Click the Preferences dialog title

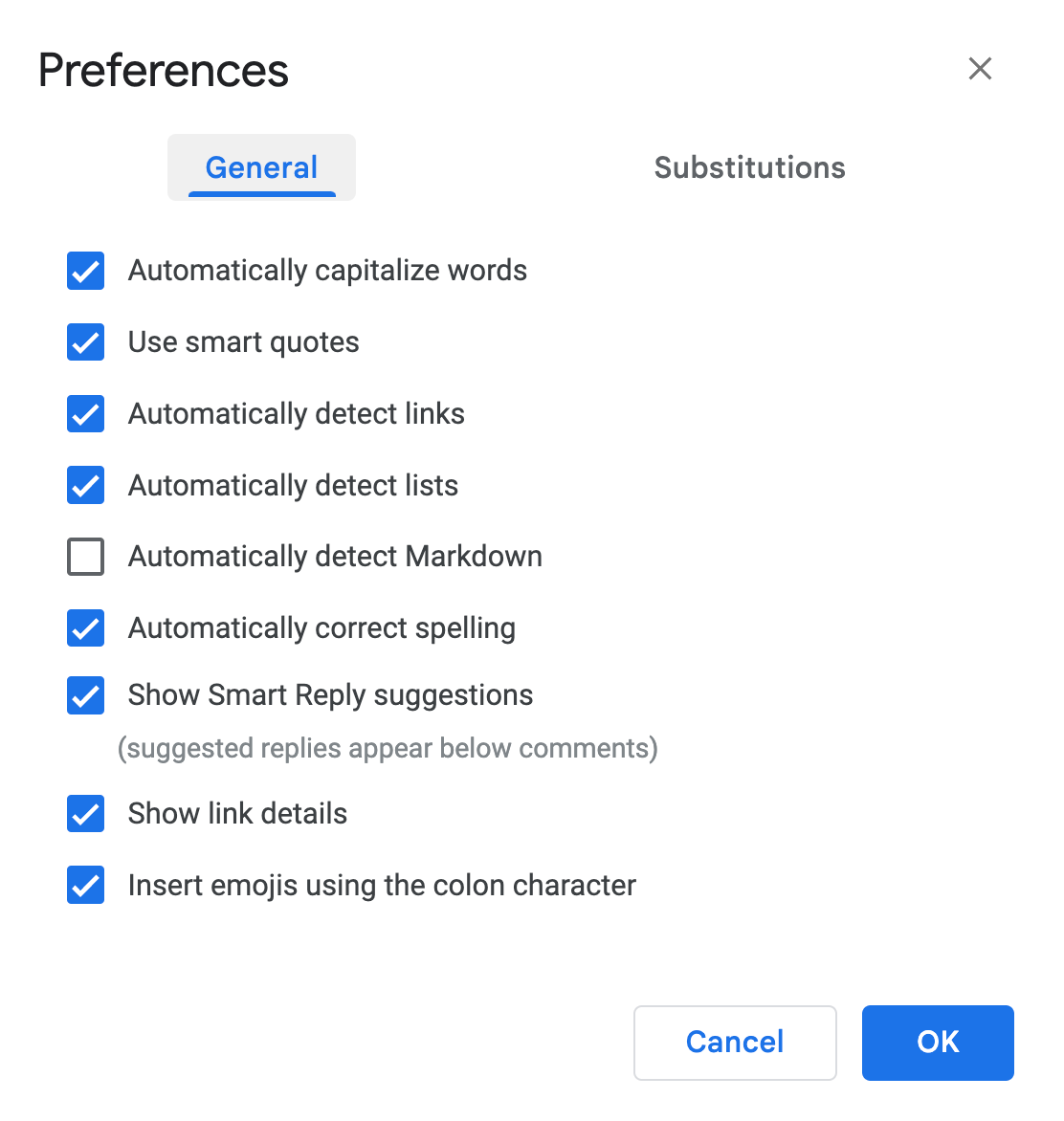tap(163, 70)
